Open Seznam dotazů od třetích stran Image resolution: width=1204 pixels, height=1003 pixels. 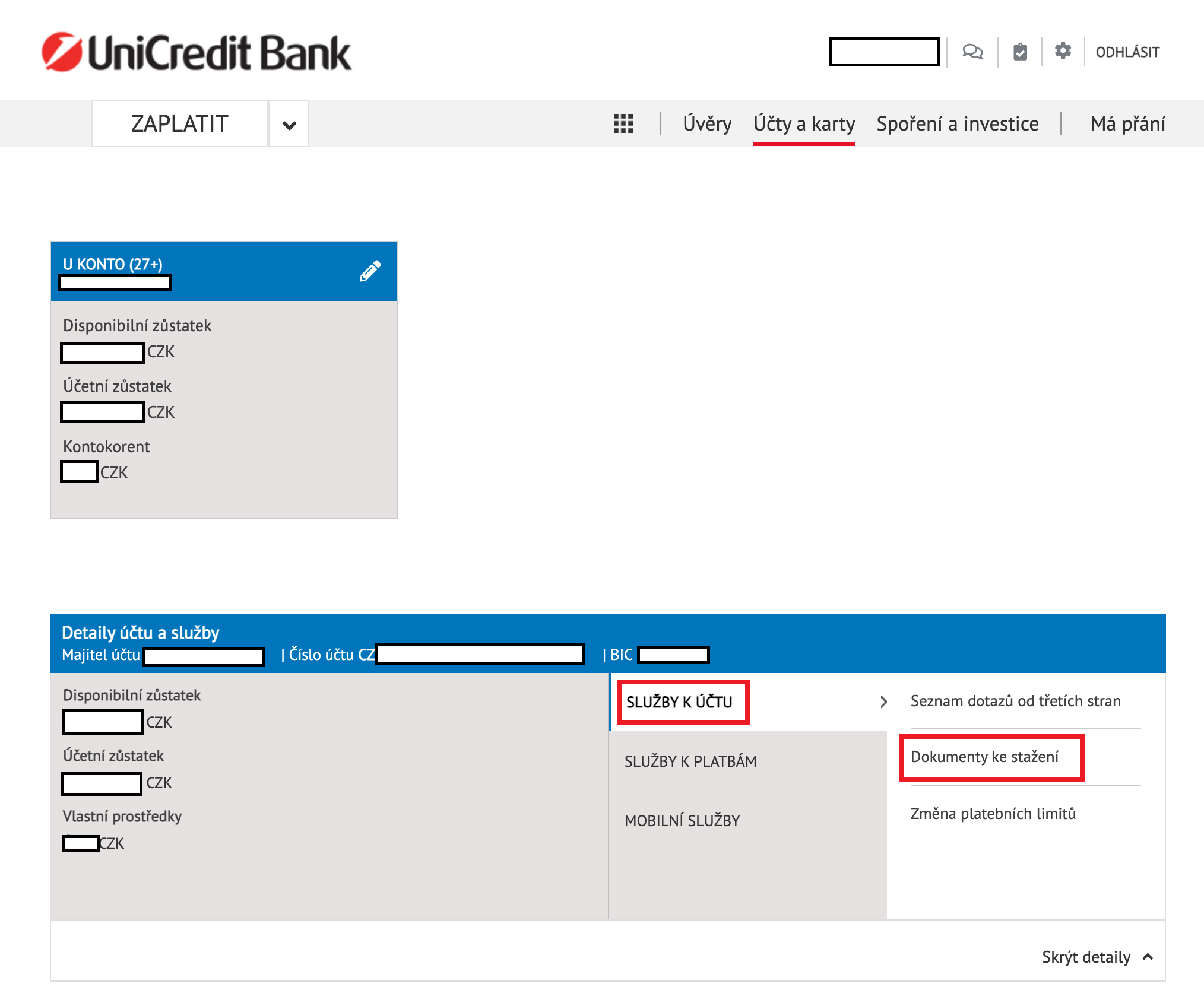[1015, 701]
